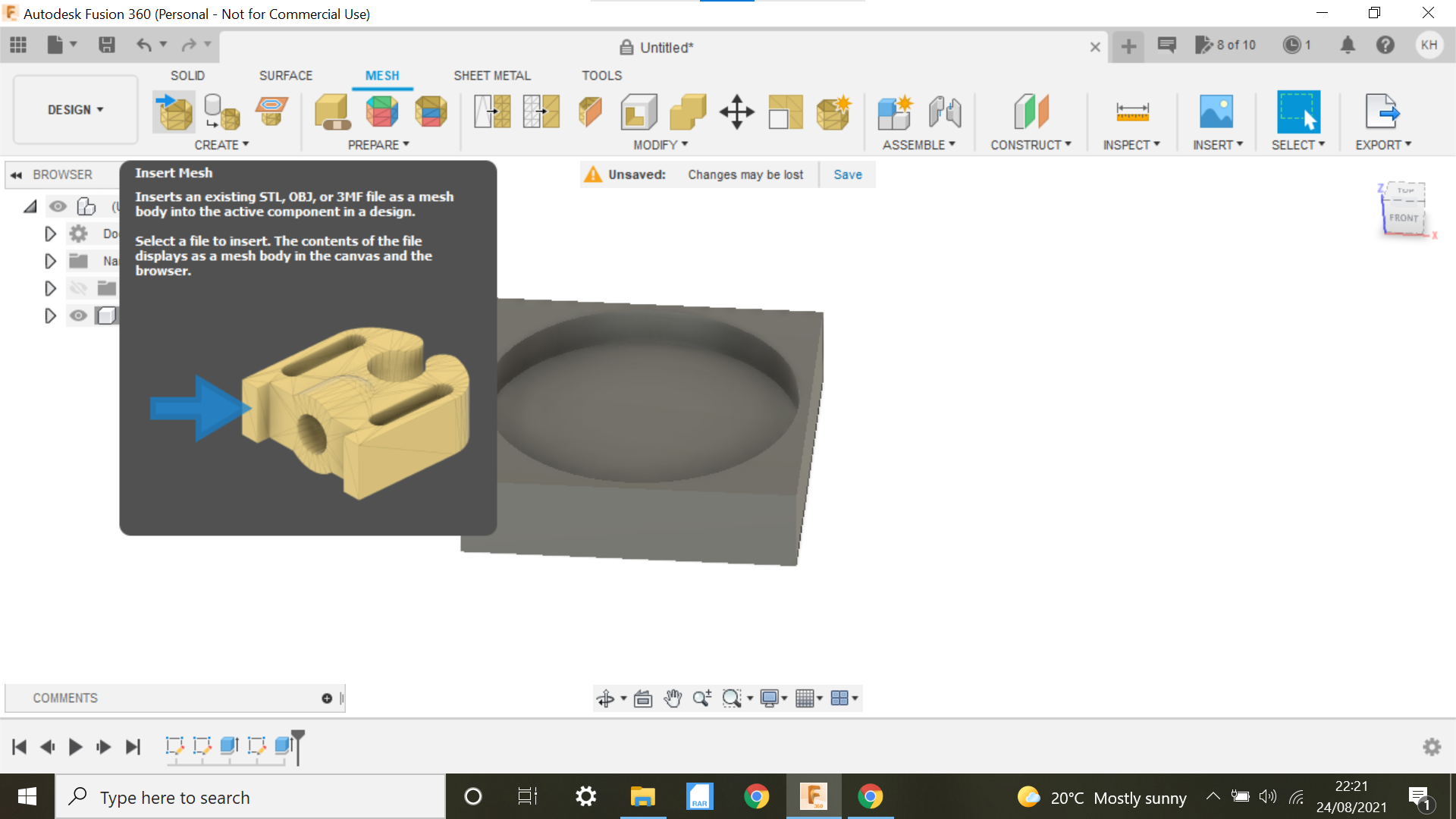Image resolution: width=1456 pixels, height=819 pixels.
Task: Show the hidden folder in the browser
Action: [x=78, y=288]
